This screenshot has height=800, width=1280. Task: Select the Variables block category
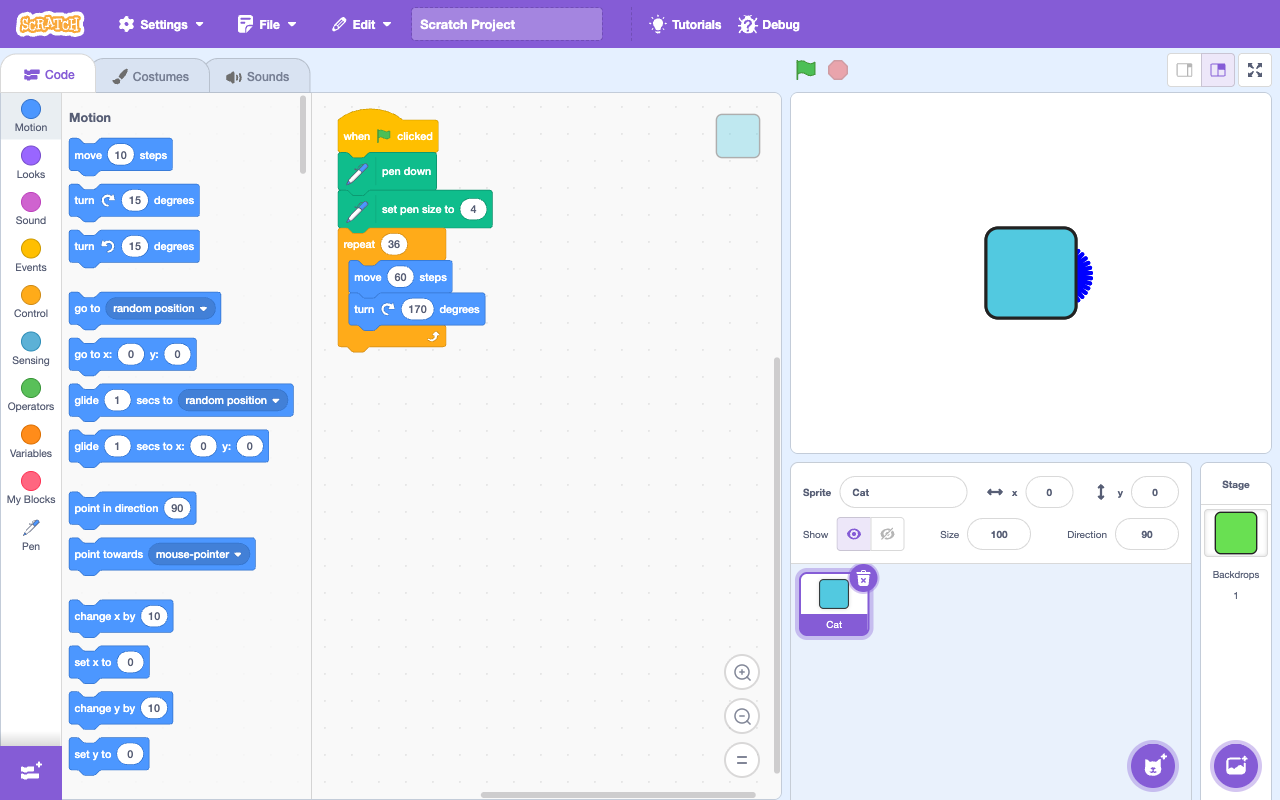click(x=31, y=441)
